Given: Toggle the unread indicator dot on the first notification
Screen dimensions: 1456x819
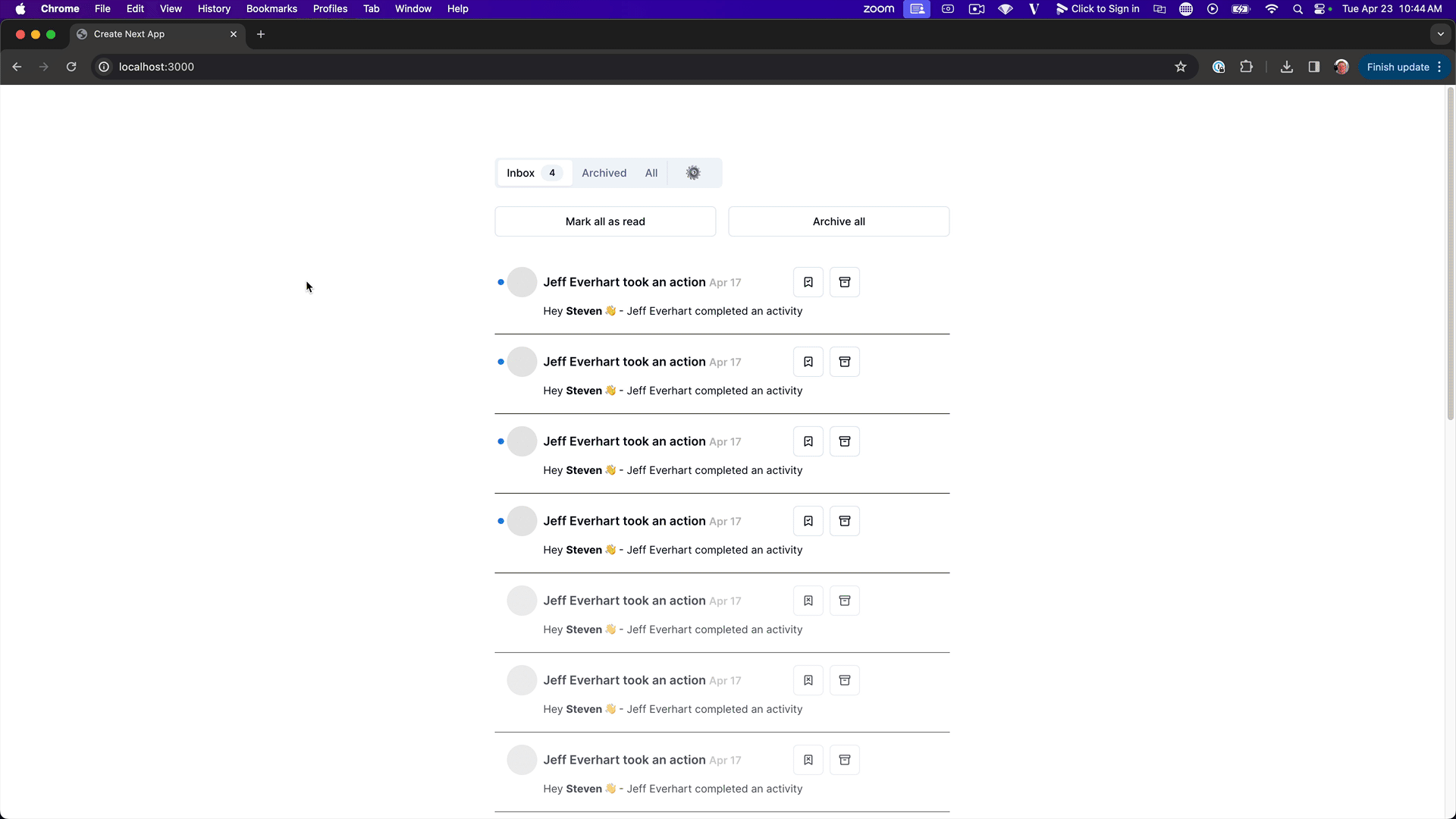Looking at the screenshot, I should tap(500, 281).
